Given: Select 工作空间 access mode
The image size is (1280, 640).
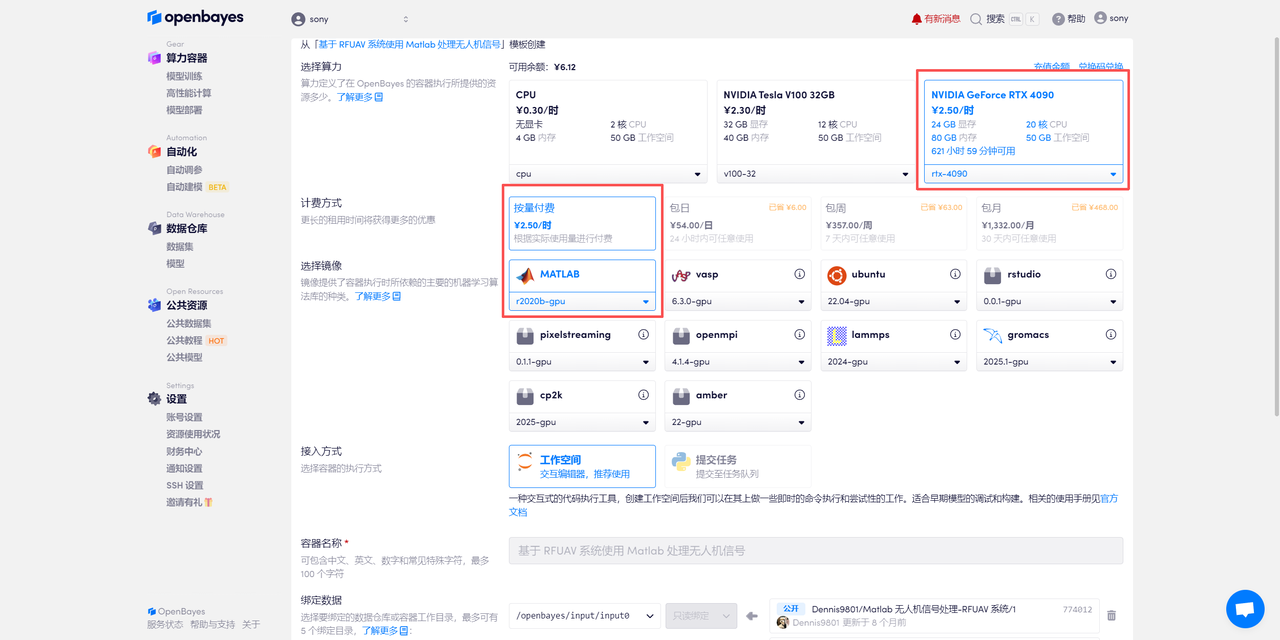Looking at the screenshot, I should [x=582, y=466].
